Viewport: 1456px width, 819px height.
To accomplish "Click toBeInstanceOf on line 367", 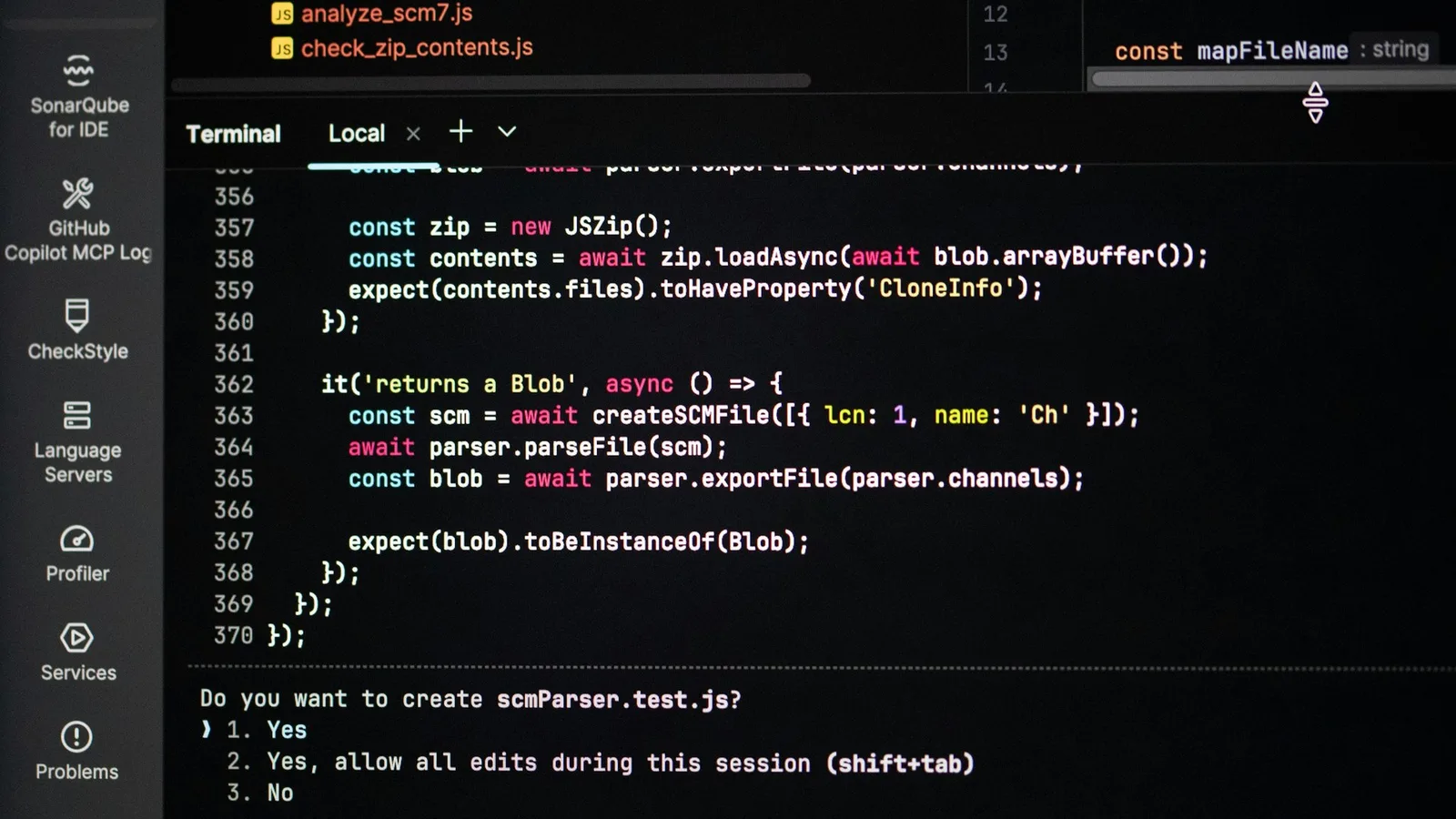I will (619, 541).
